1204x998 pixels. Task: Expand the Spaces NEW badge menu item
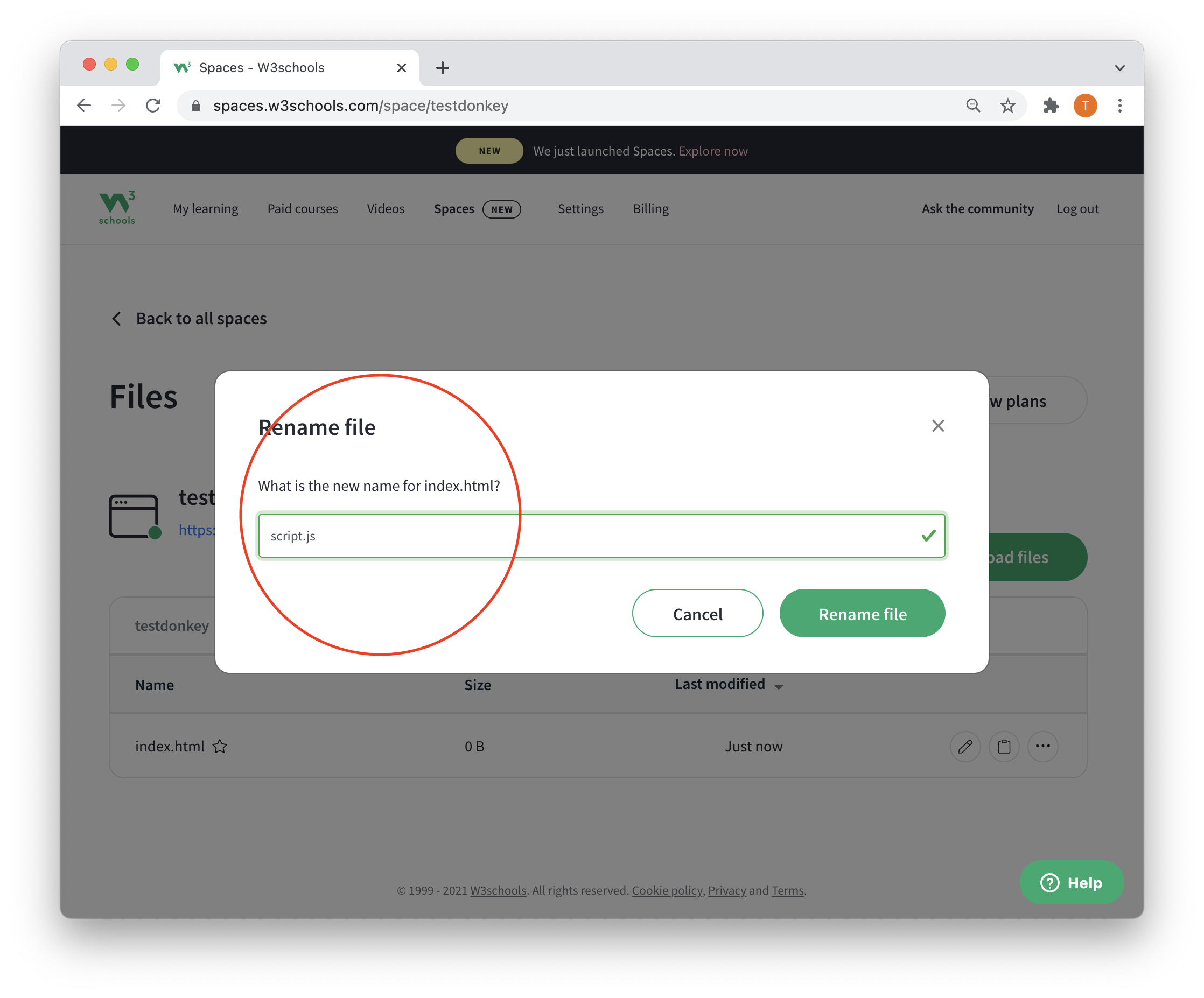click(475, 208)
